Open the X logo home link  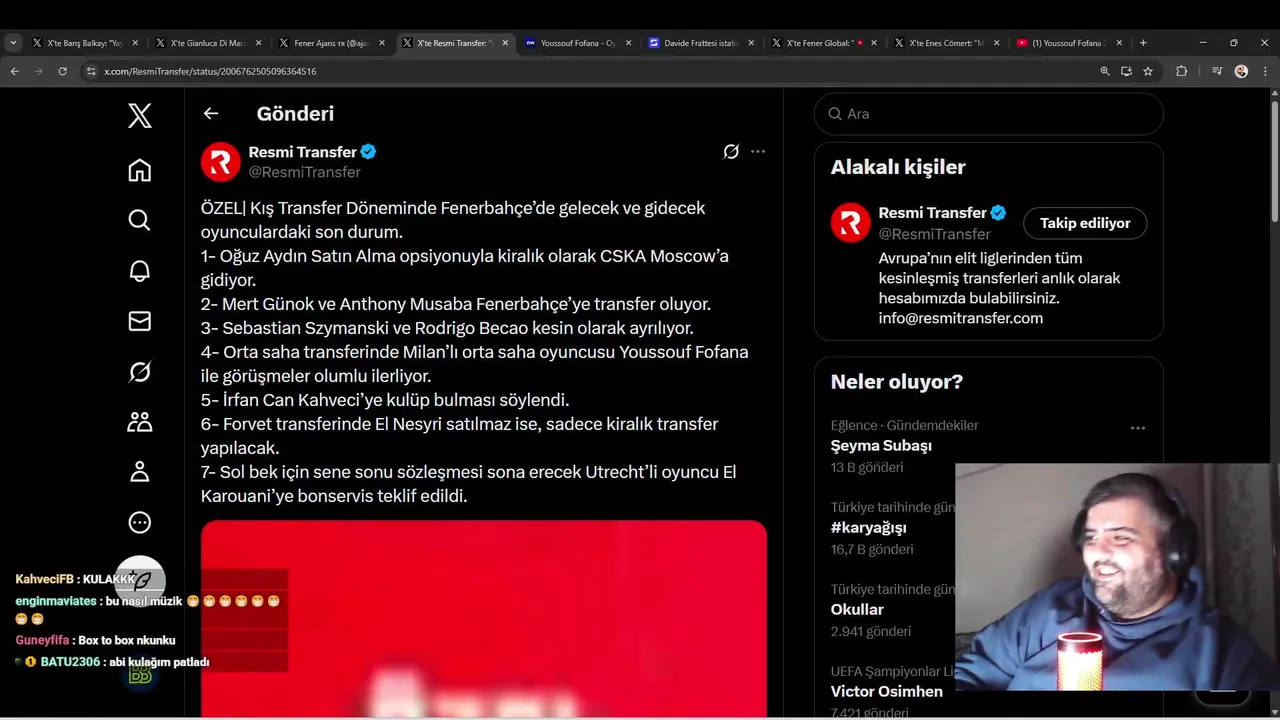[140, 116]
